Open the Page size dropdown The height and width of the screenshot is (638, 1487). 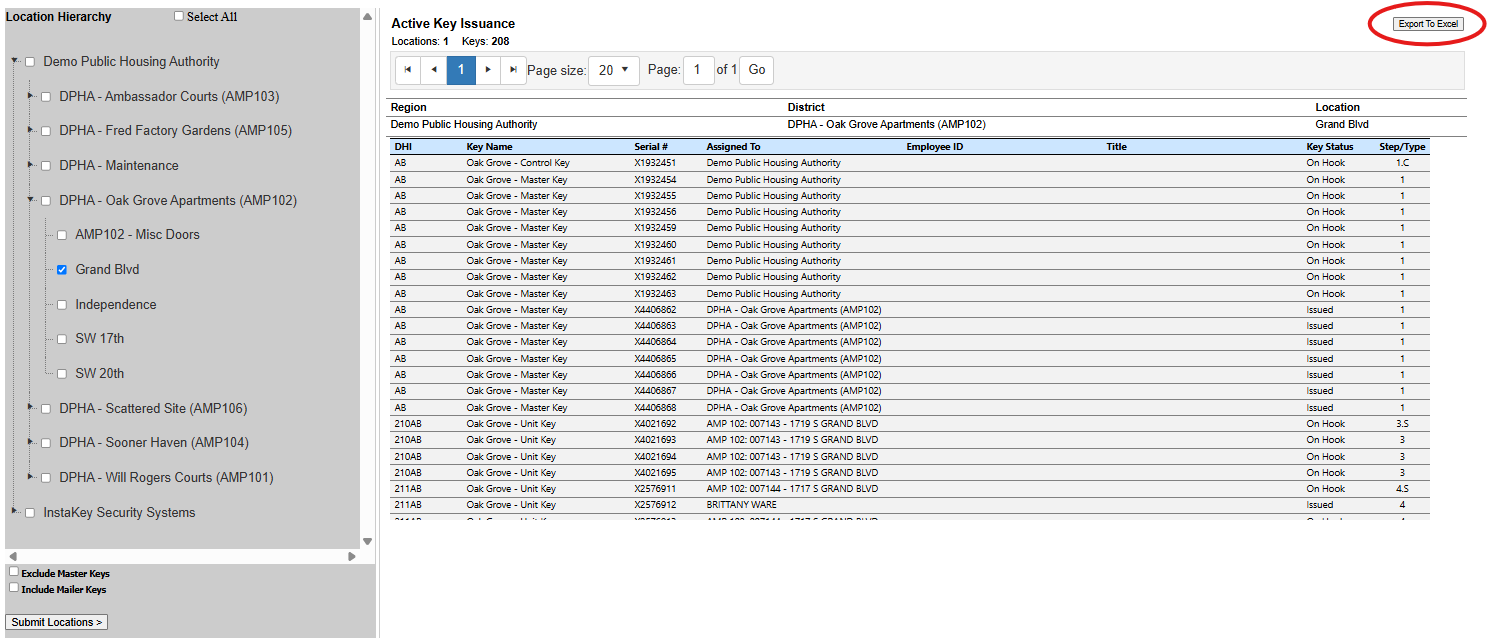point(614,70)
